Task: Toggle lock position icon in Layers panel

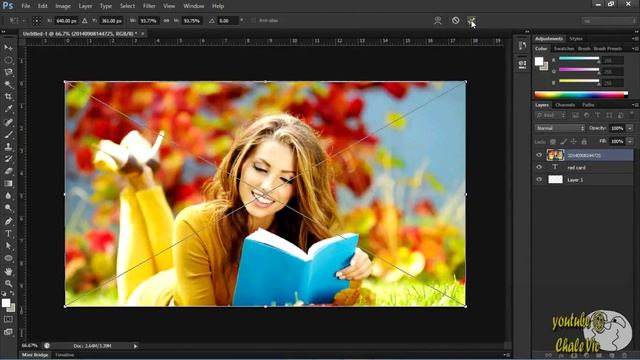Action: (573, 142)
